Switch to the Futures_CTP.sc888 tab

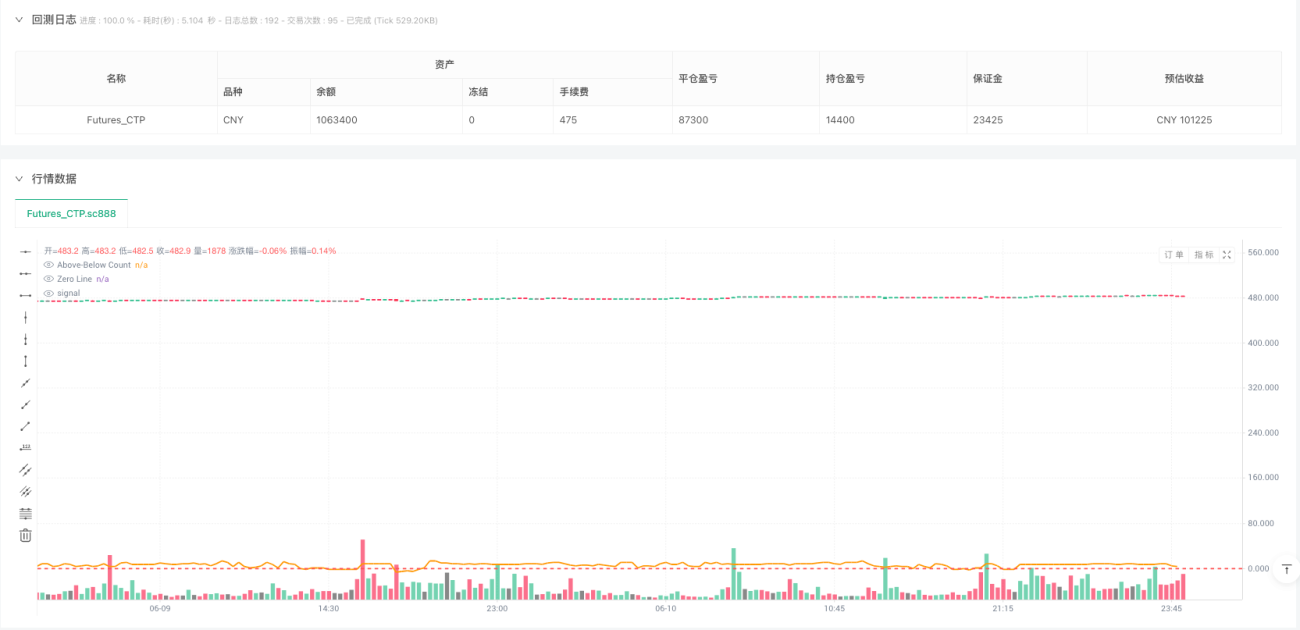coord(70,213)
